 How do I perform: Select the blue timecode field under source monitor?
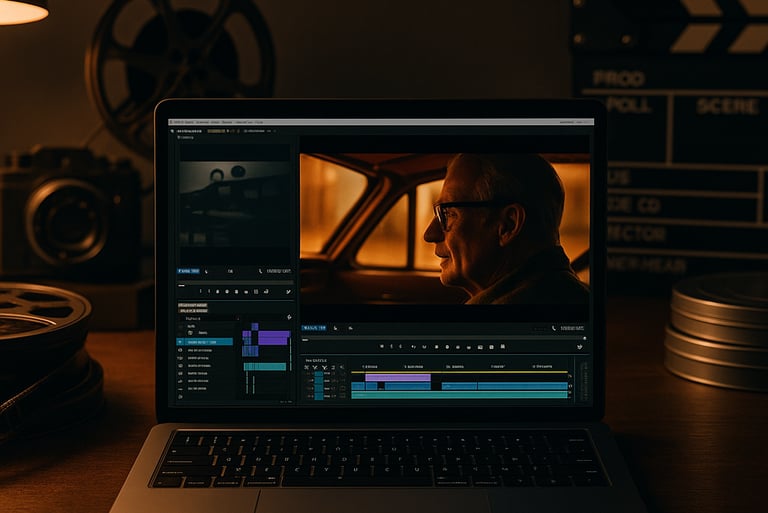click(188, 271)
